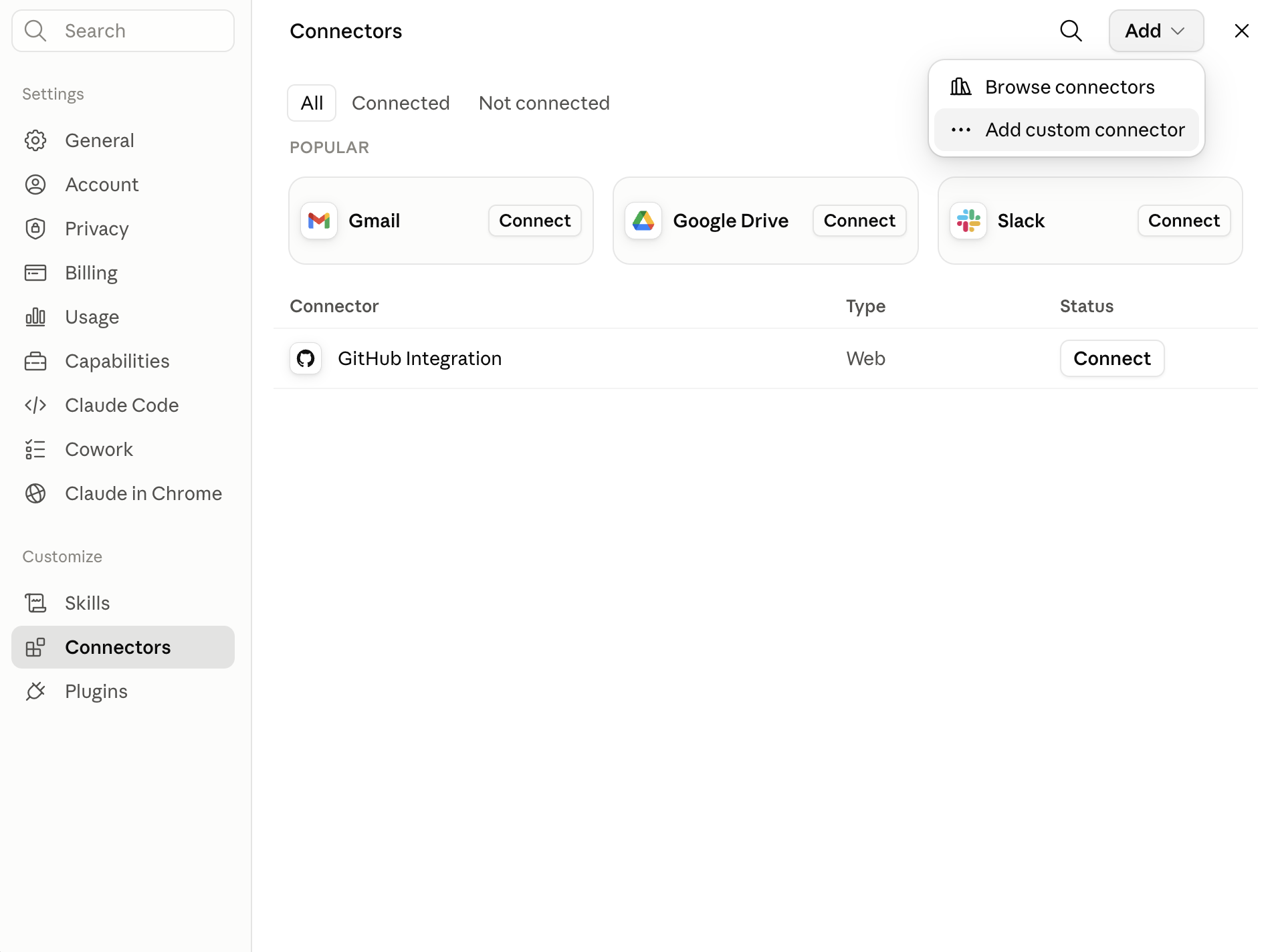The image size is (1272, 952).
Task: Click the Privacy shield icon
Action: coord(35,229)
